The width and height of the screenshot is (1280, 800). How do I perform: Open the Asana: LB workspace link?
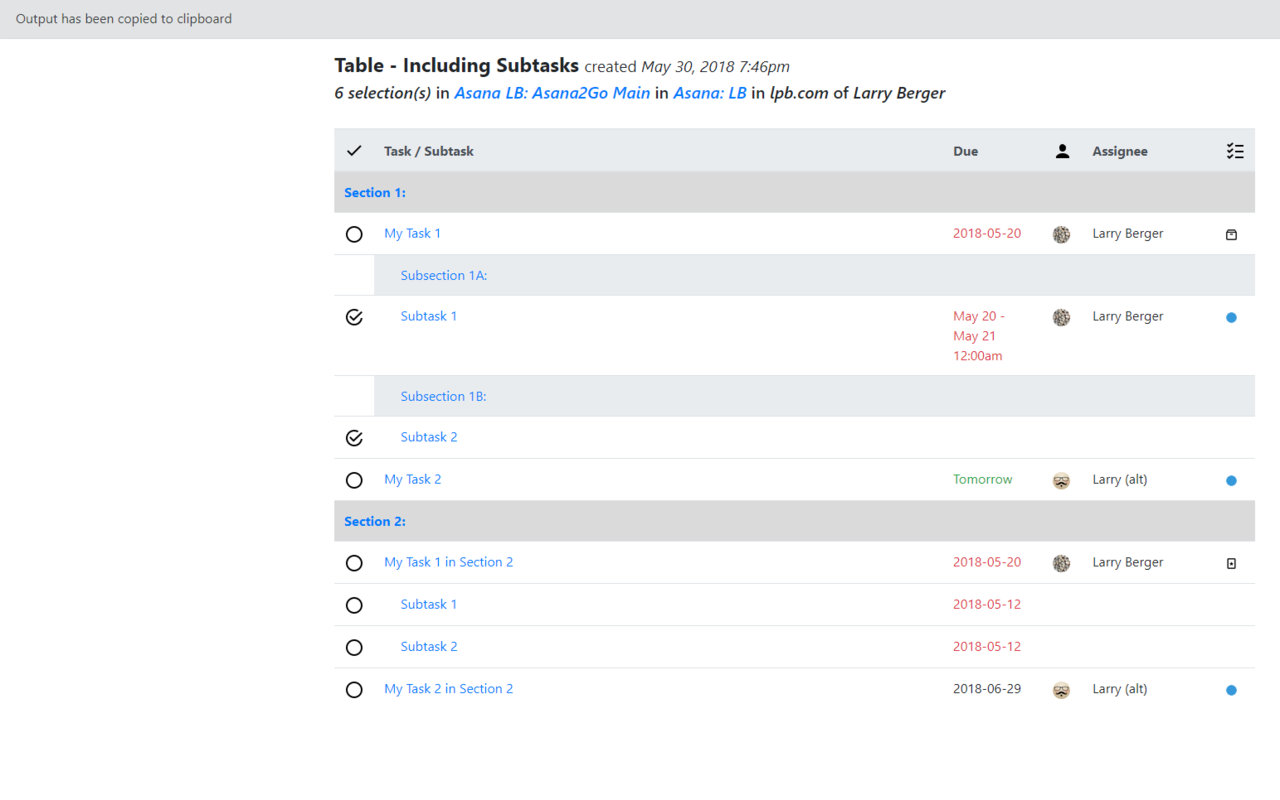coord(710,93)
